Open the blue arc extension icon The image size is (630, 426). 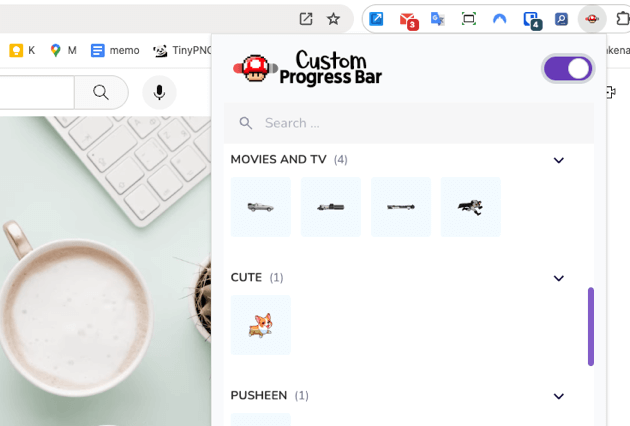(499, 18)
